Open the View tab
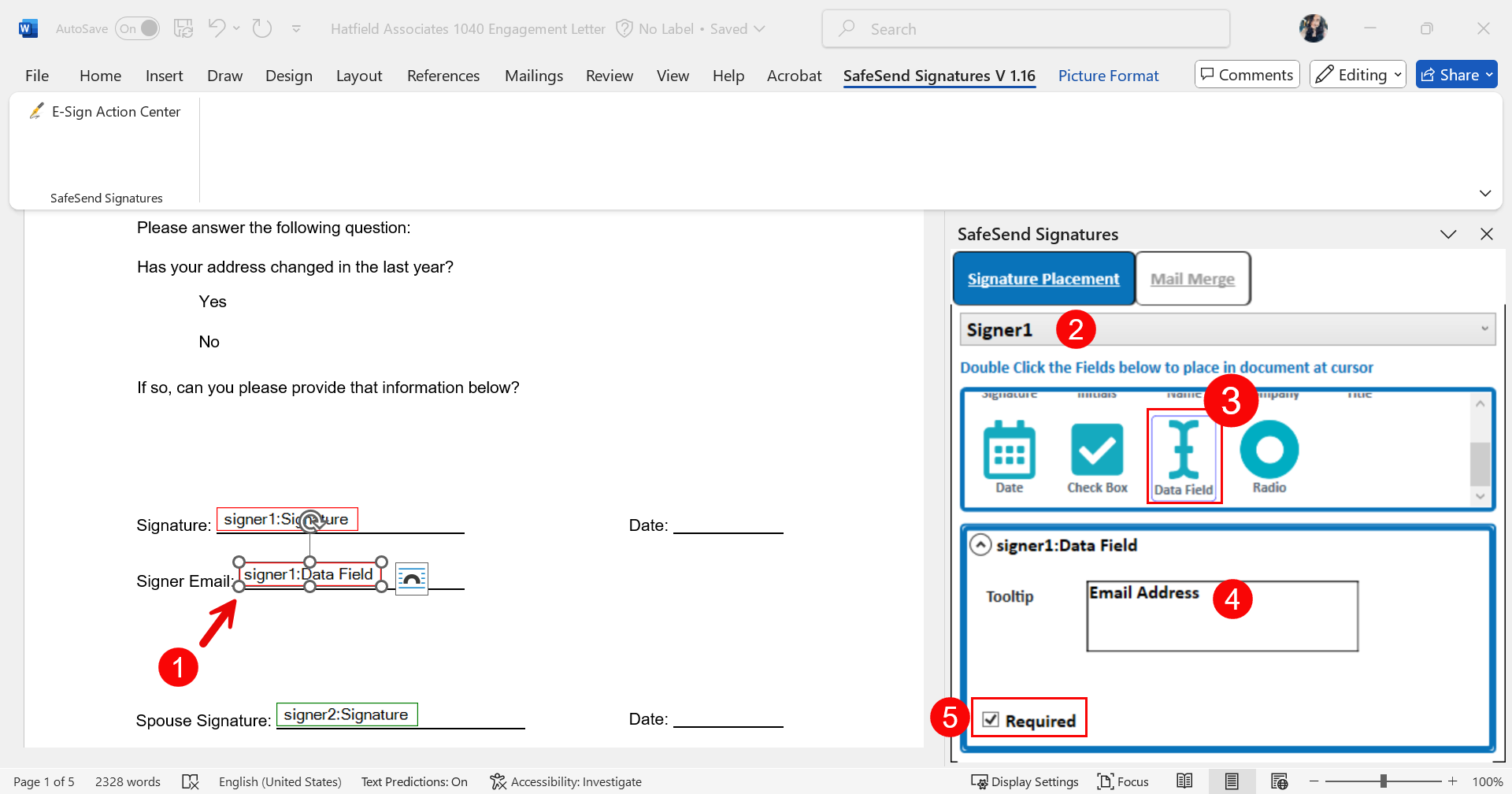 [x=673, y=76]
